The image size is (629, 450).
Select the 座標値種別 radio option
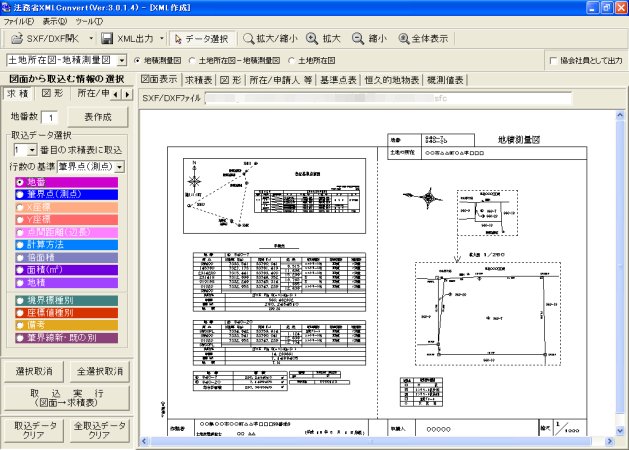click(20, 313)
